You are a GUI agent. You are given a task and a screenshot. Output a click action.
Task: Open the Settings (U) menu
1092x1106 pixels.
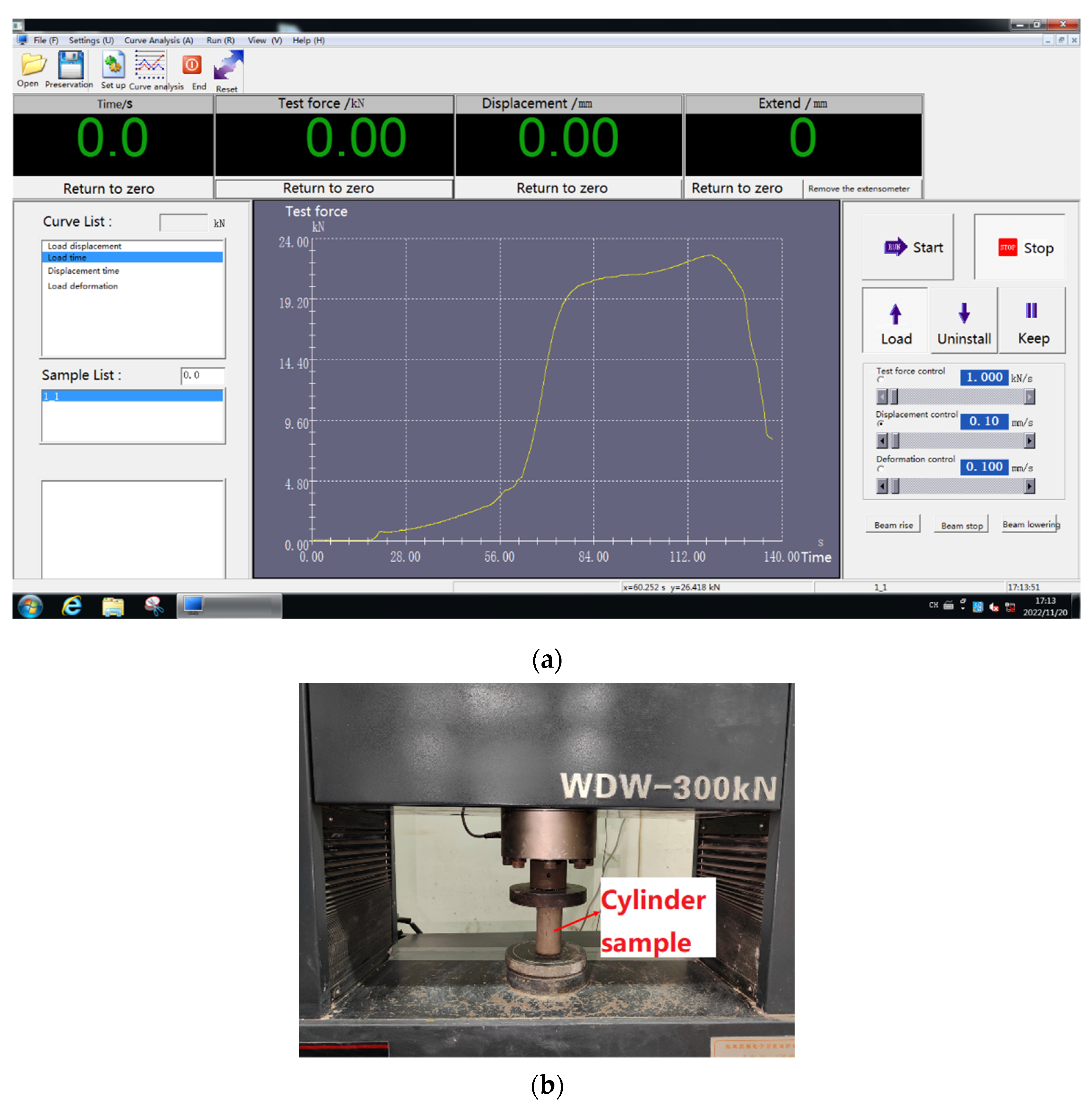pos(91,40)
